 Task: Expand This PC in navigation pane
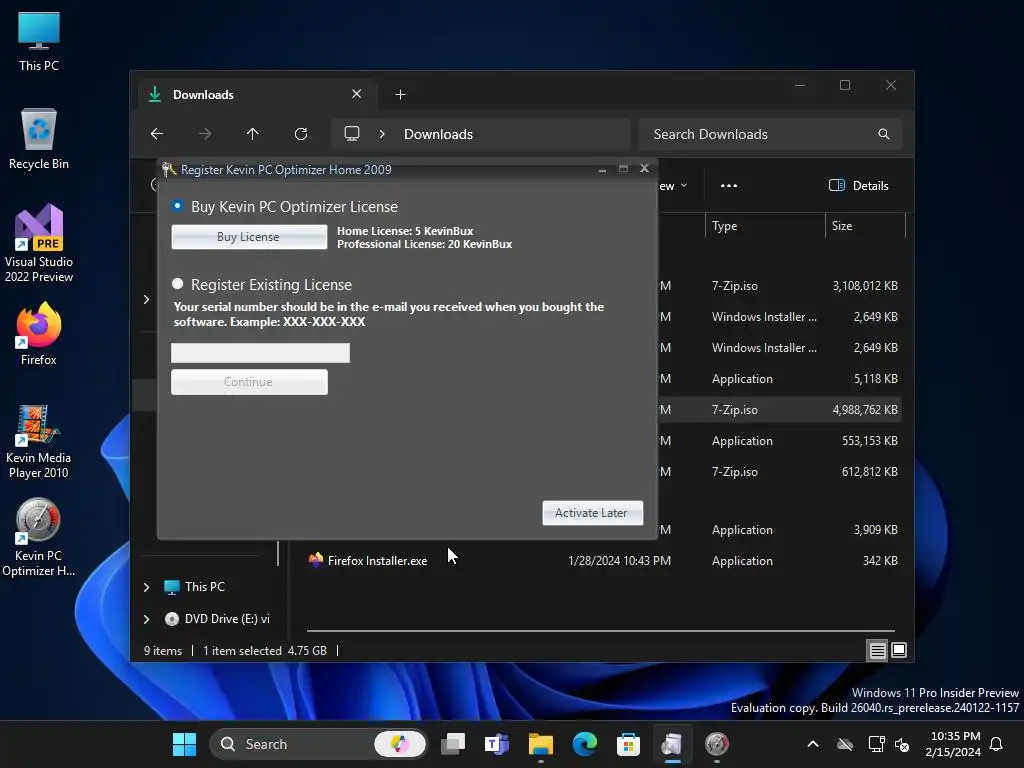[x=146, y=587]
